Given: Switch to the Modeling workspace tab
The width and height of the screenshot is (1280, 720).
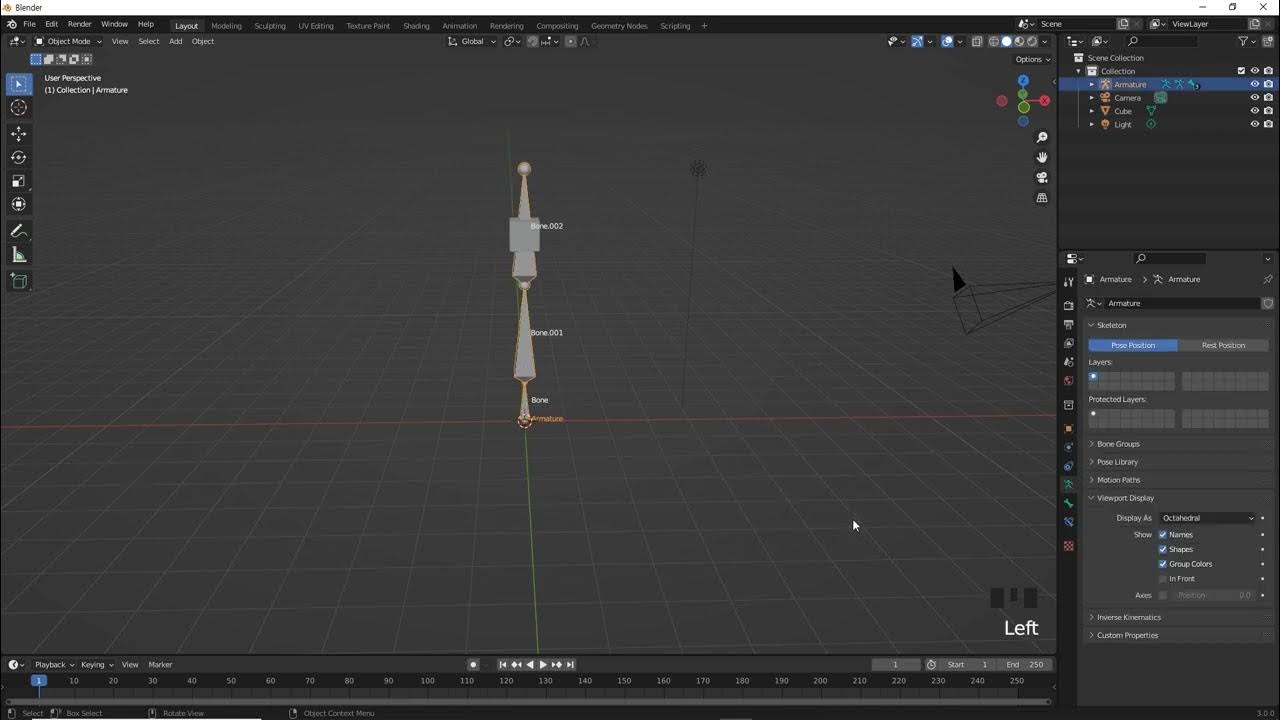Looking at the screenshot, I should [x=226, y=25].
